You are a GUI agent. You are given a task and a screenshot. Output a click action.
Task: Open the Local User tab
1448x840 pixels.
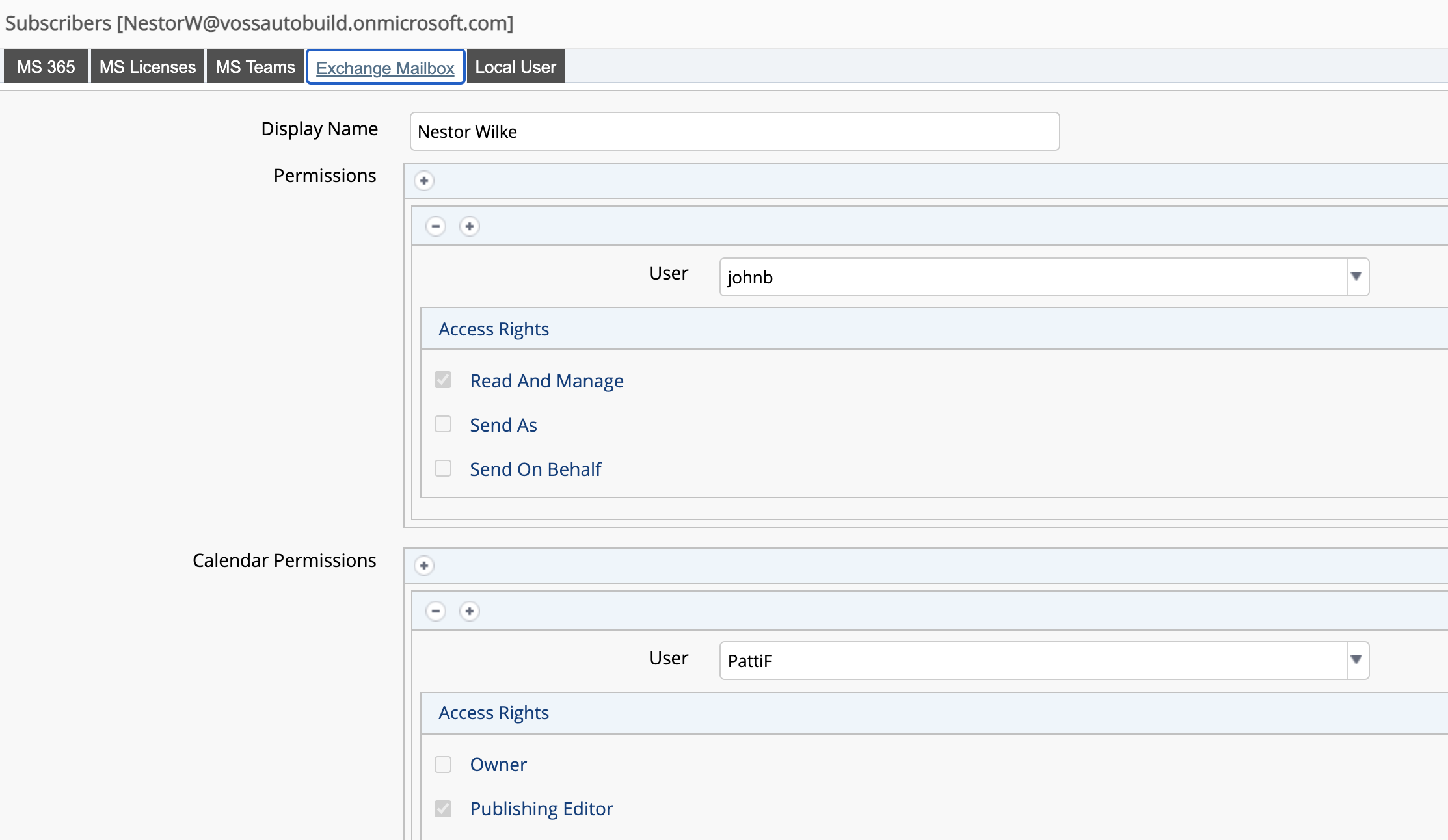pos(516,67)
